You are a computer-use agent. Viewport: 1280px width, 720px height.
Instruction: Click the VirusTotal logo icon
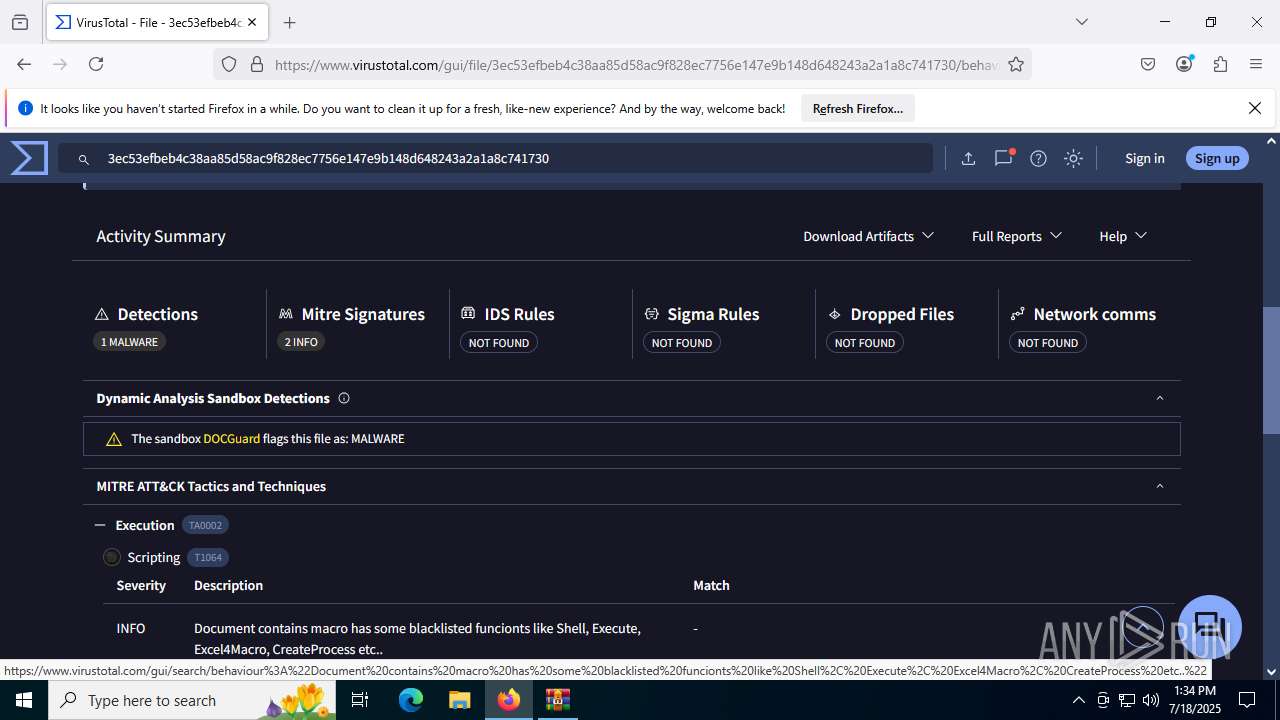(29, 158)
